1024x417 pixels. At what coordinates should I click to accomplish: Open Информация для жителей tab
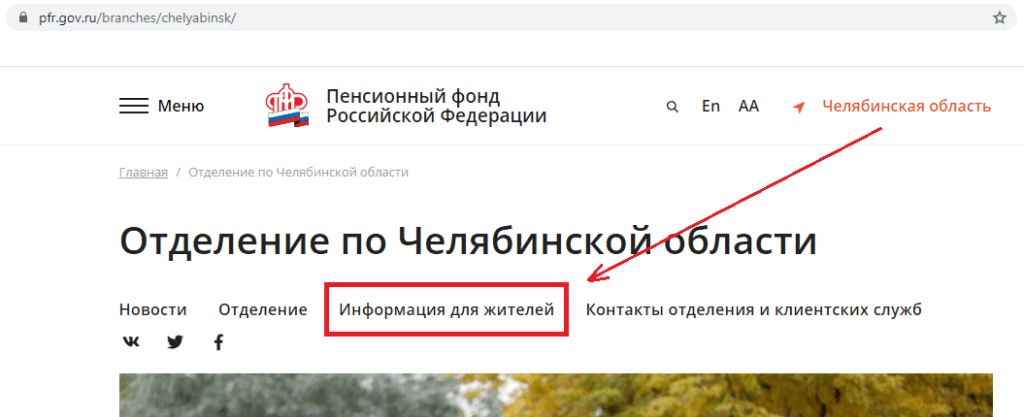click(447, 309)
